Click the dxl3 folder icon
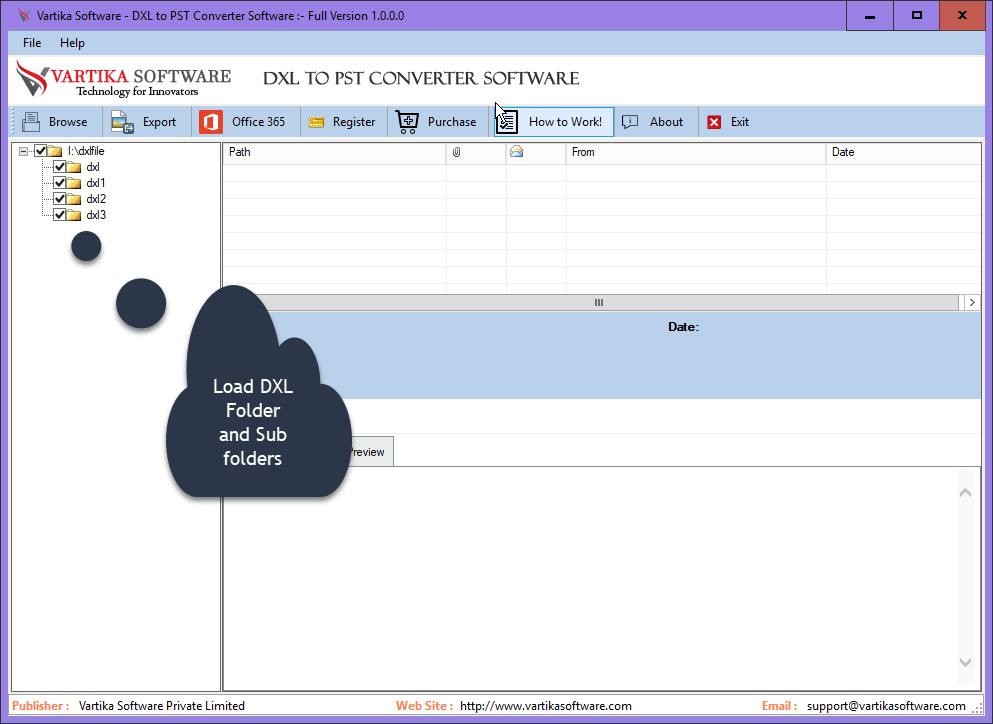This screenshot has width=993, height=724. (74, 215)
